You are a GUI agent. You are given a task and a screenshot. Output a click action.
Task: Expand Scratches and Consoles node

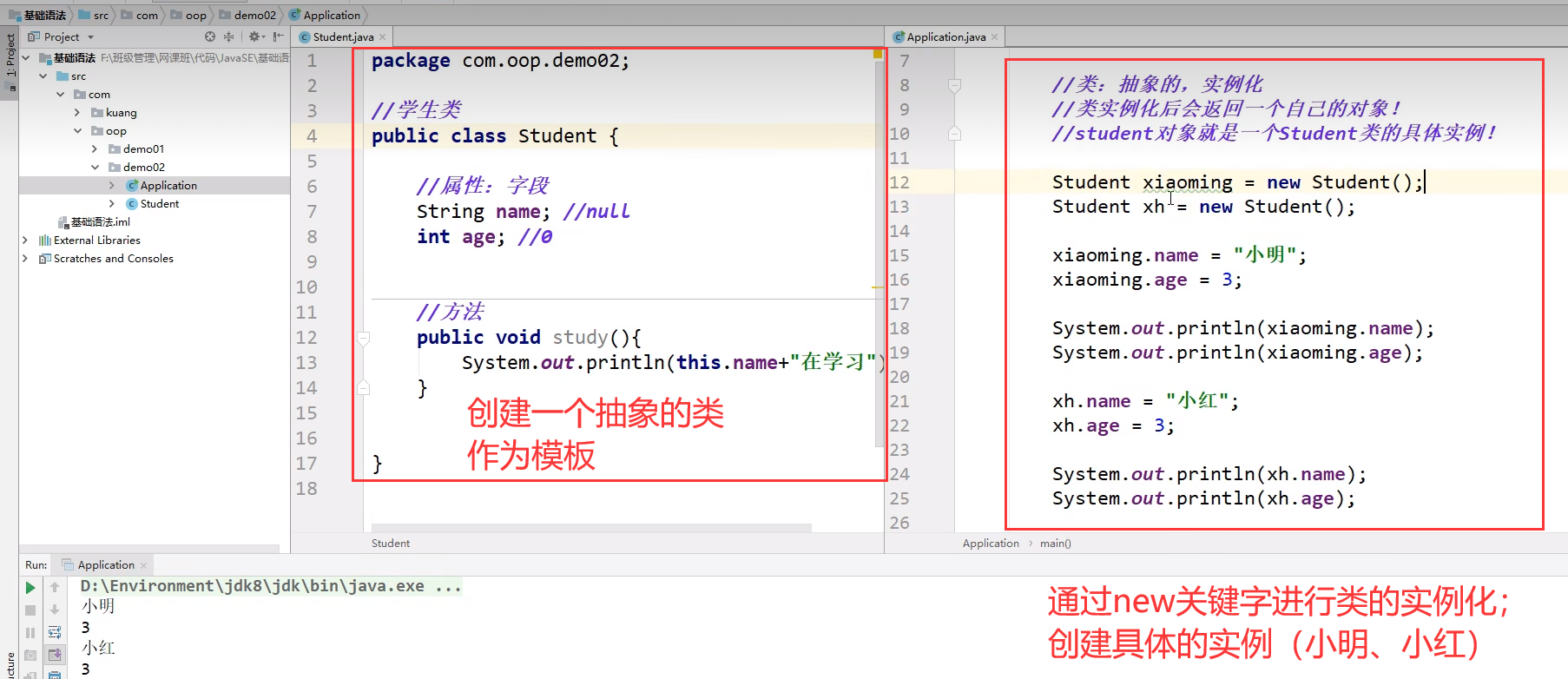pos(24,259)
